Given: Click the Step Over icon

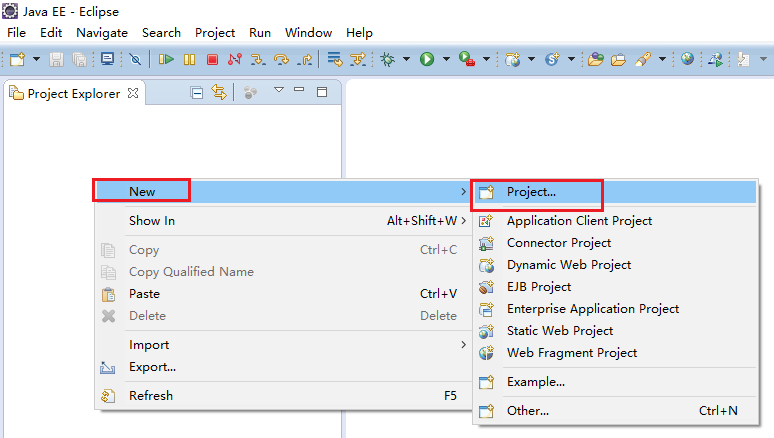Looking at the screenshot, I should tap(281, 59).
